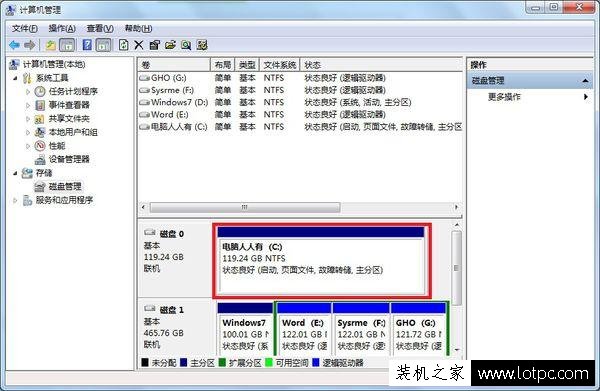Click the Refresh toolbar icon
The height and width of the screenshot is (391, 600).
tap(123, 45)
